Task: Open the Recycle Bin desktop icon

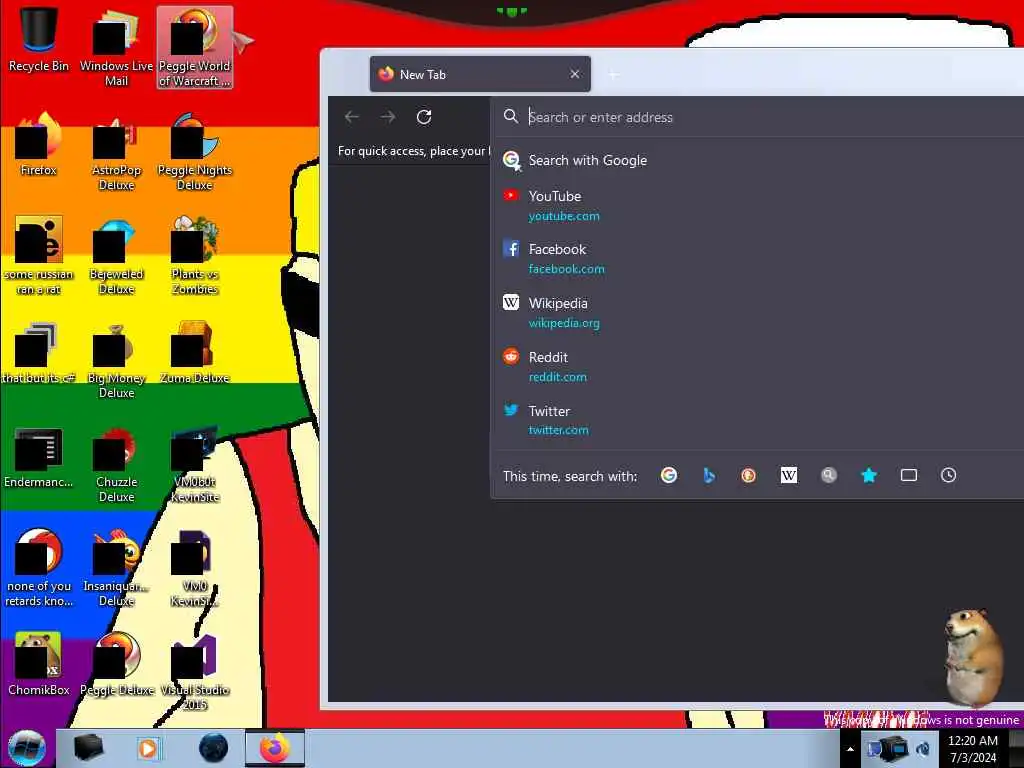Action: tap(39, 39)
